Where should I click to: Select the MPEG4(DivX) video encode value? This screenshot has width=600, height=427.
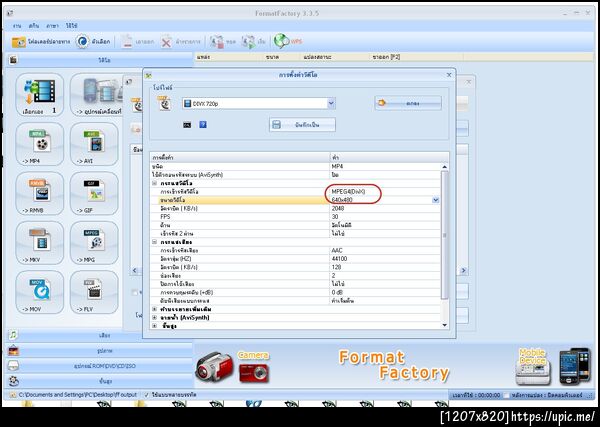coord(349,191)
